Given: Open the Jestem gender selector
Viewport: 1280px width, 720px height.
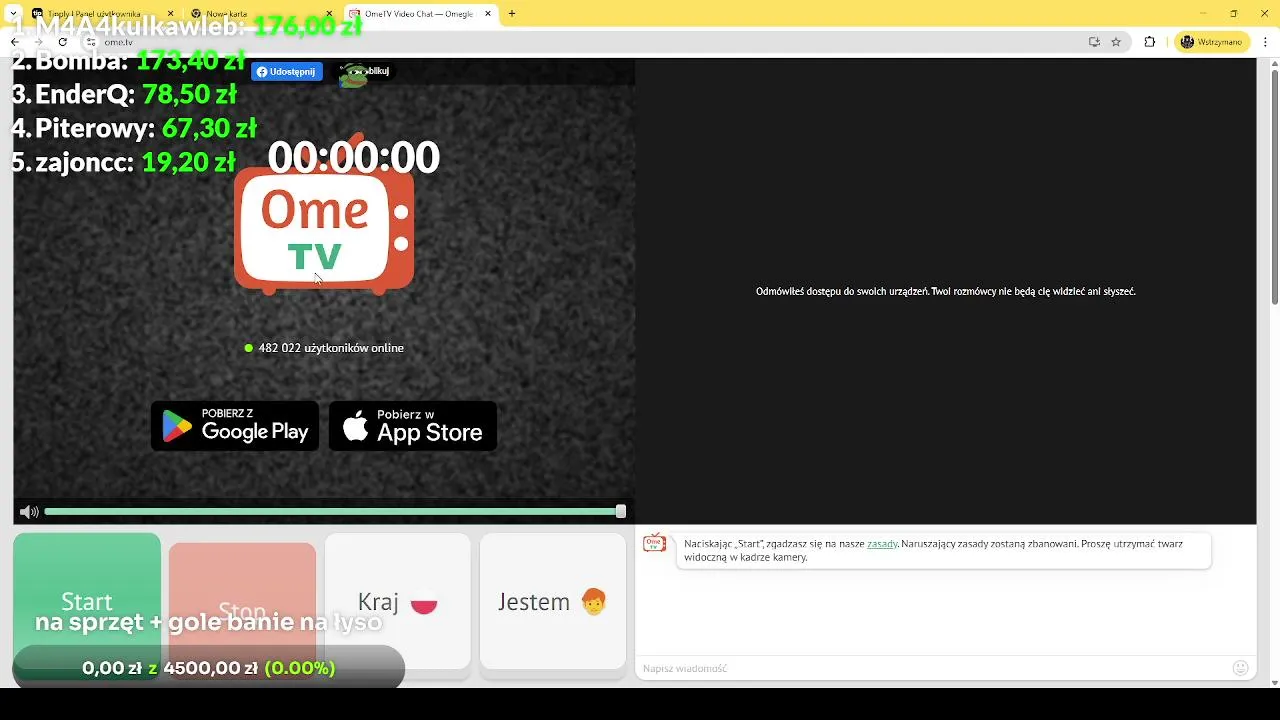Looking at the screenshot, I should click(x=553, y=602).
